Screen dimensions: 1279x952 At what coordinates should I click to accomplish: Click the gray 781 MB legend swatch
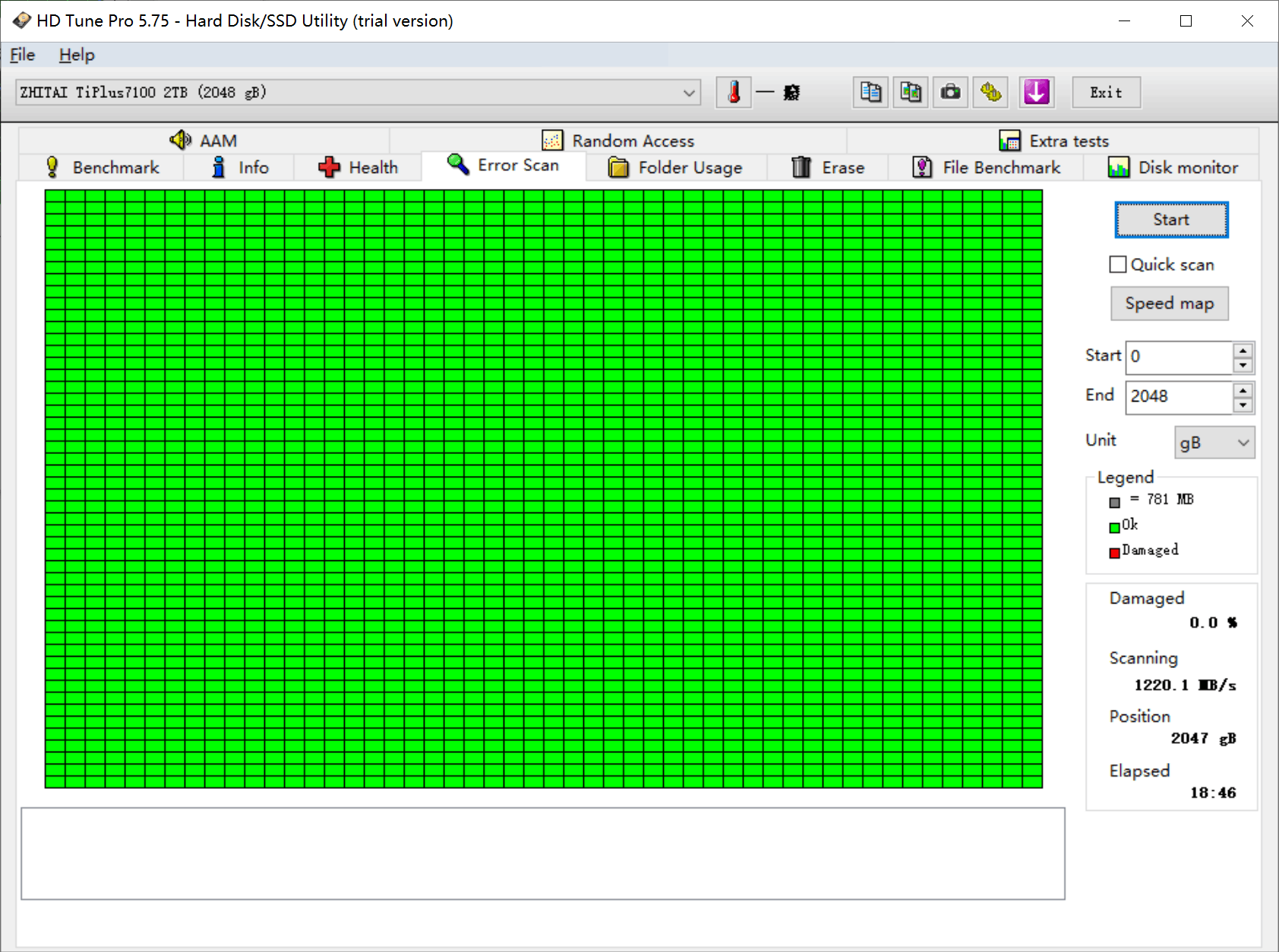[1114, 503]
